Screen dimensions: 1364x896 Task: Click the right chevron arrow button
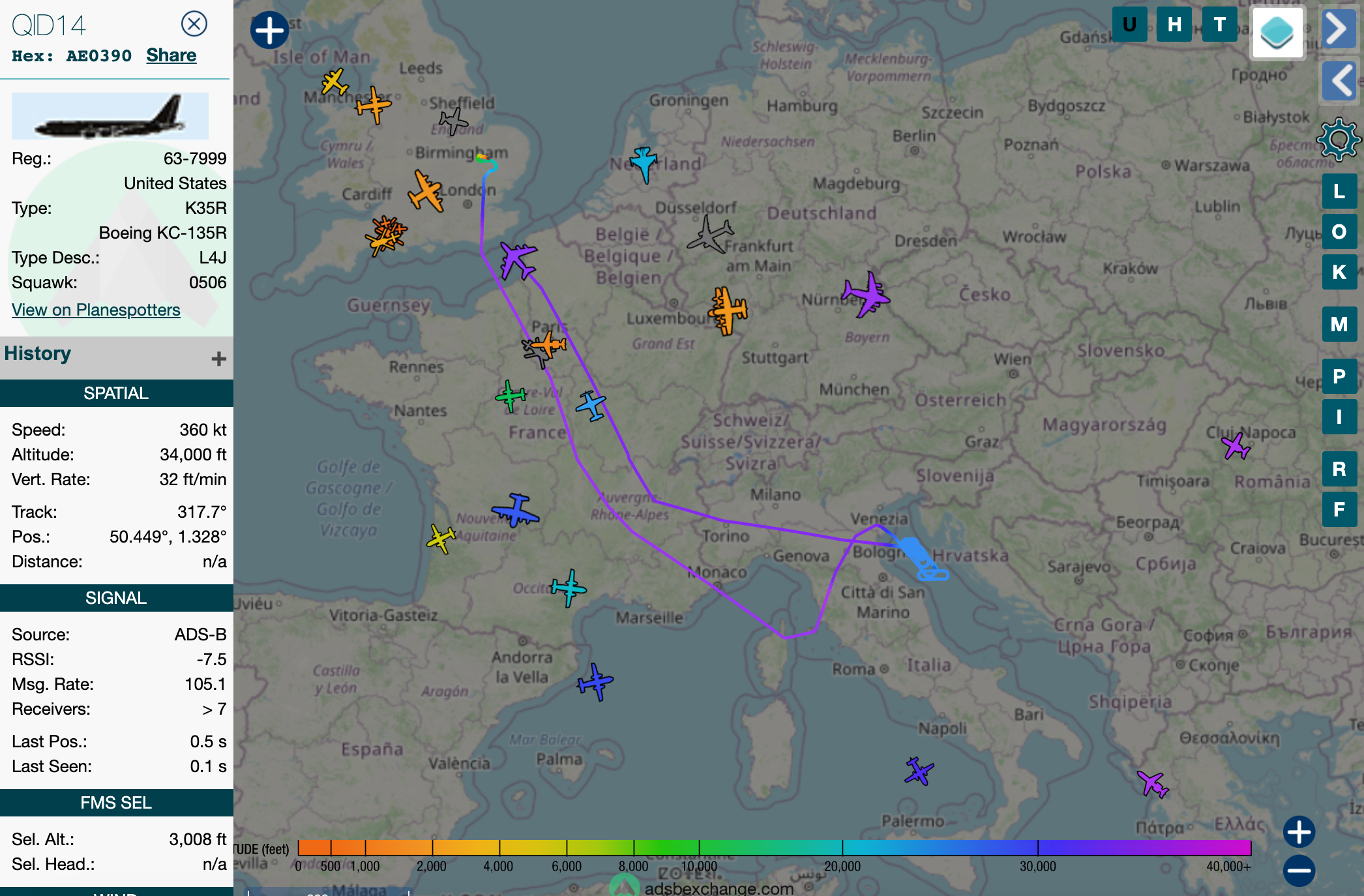pyautogui.click(x=1339, y=28)
